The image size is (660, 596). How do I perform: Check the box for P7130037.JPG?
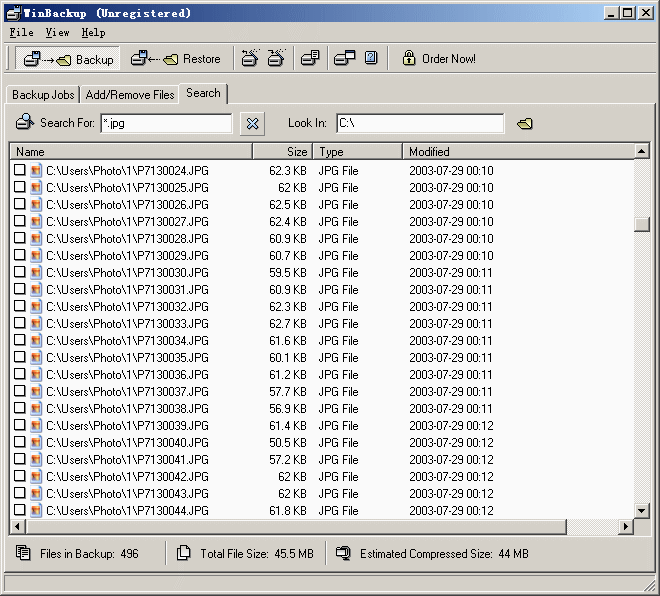coord(19,391)
